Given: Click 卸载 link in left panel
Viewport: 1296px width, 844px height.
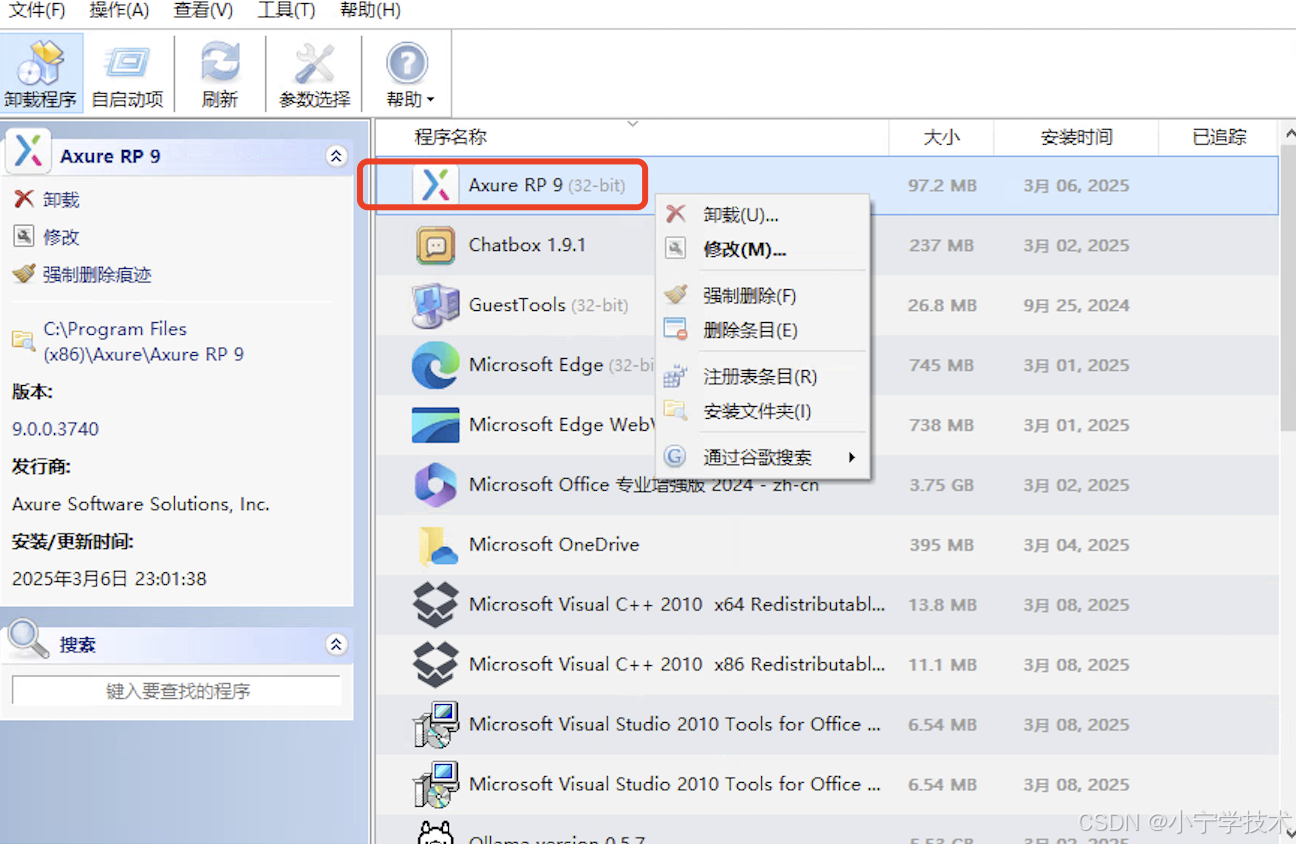Looking at the screenshot, I should pyautogui.click(x=61, y=200).
